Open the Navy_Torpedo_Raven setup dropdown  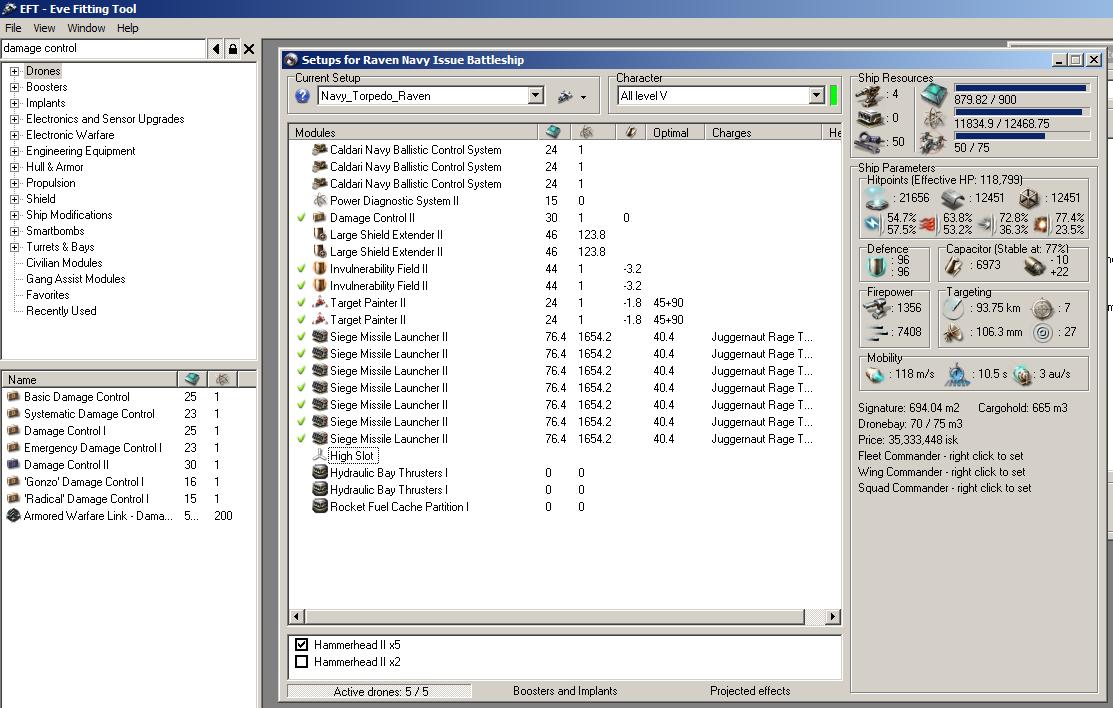point(536,96)
